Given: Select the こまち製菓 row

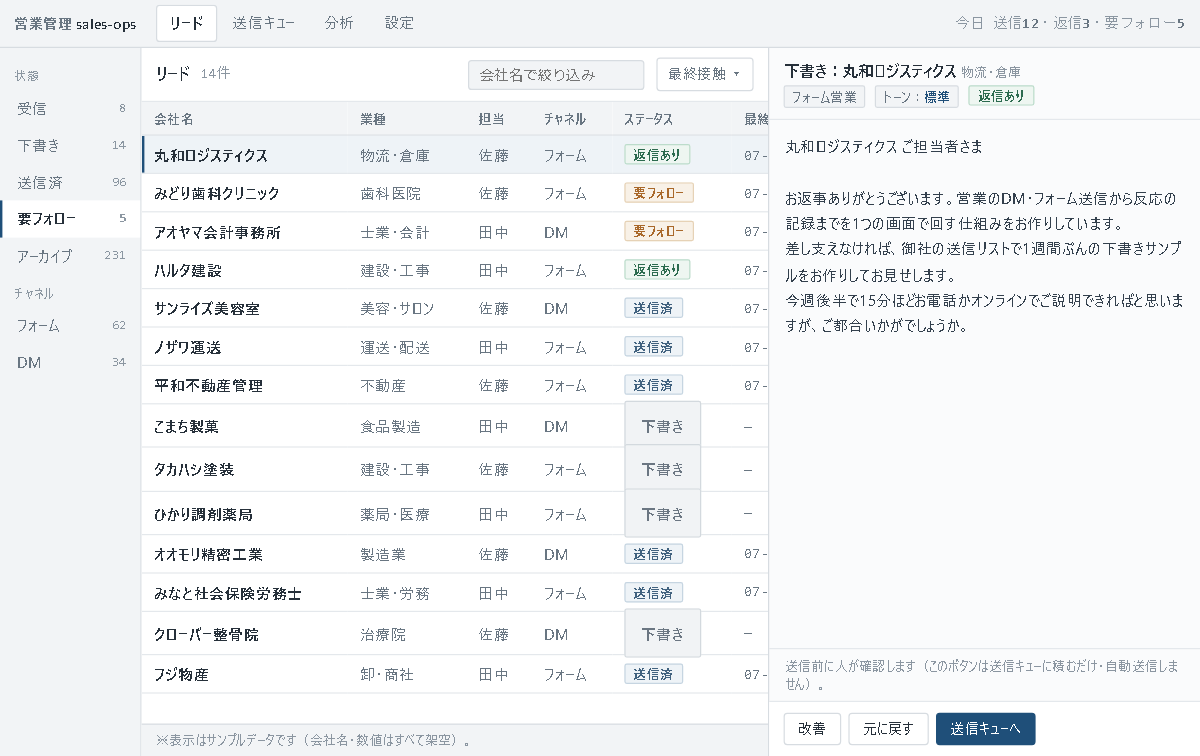Looking at the screenshot, I should [x=455, y=426].
